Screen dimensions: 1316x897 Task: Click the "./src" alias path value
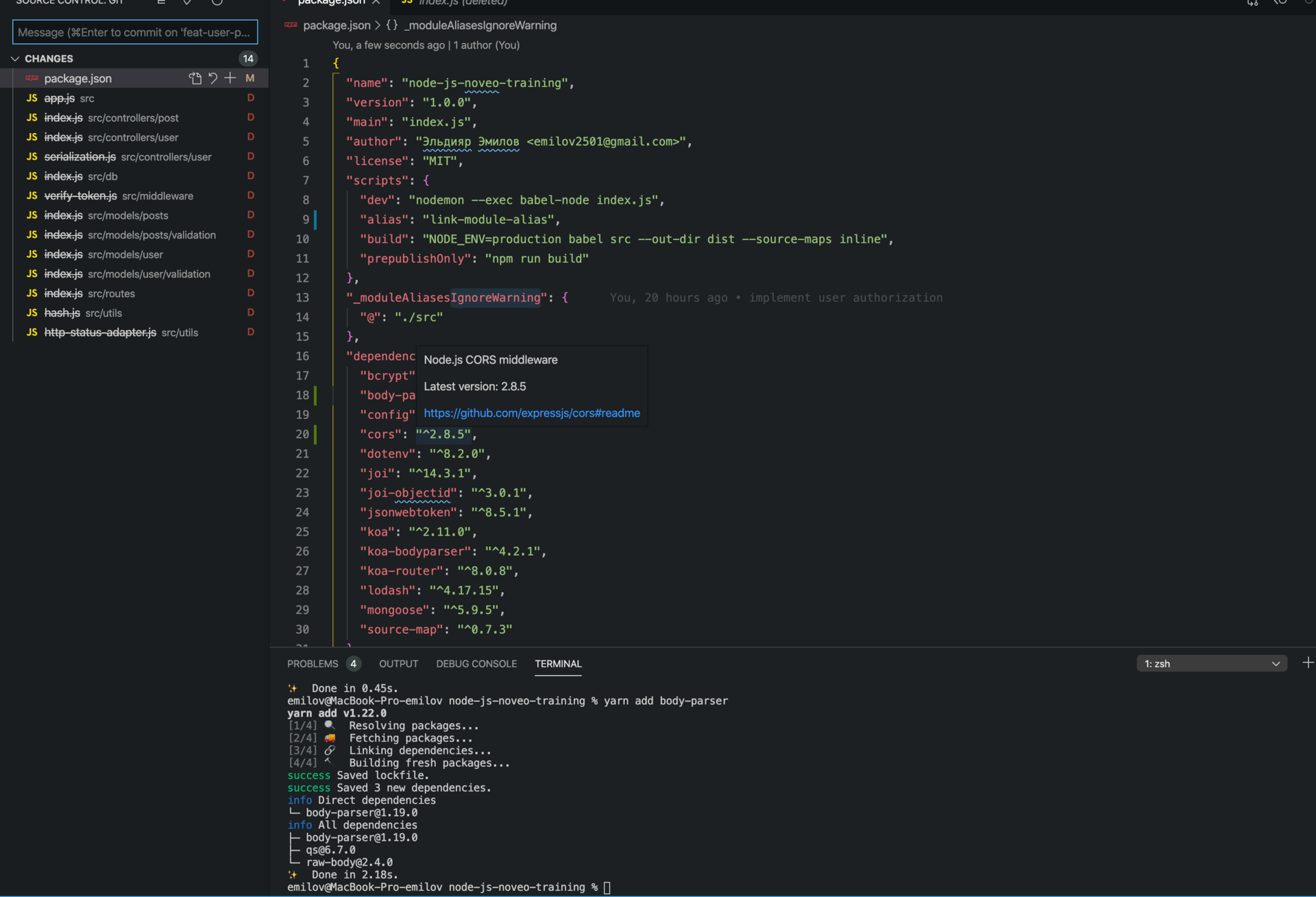pyautogui.click(x=419, y=317)
